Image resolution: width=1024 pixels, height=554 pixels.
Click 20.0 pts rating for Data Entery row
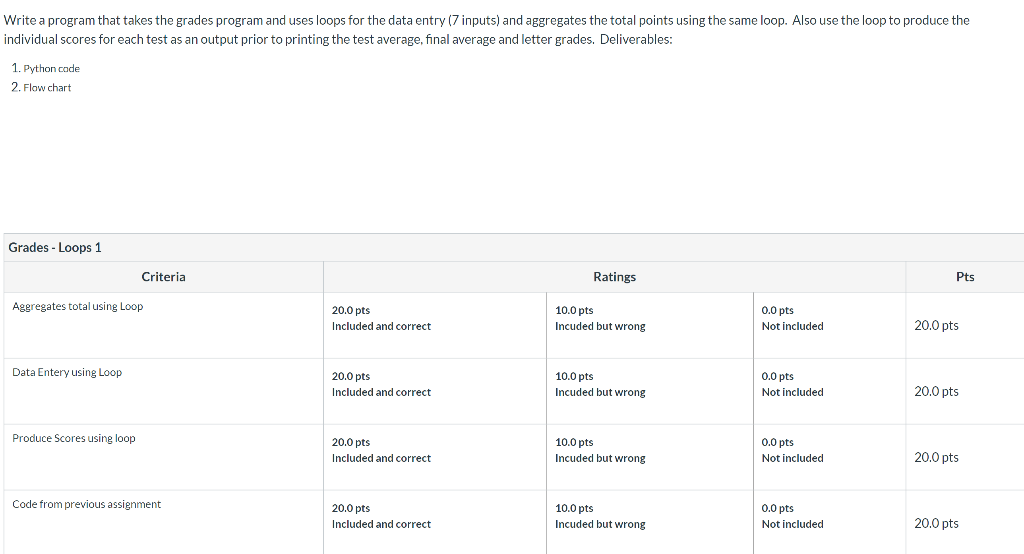[x=351, y=376]
